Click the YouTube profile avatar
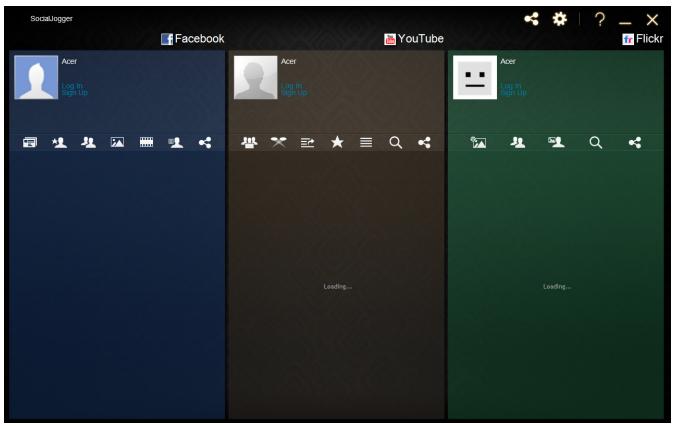 (x=255, y=77)
